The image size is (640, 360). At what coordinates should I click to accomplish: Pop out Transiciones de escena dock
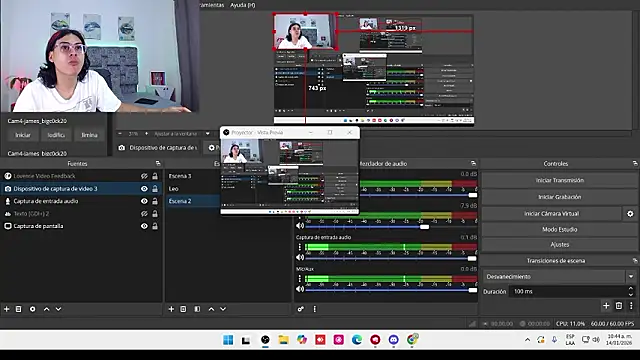tap(635, 260)
